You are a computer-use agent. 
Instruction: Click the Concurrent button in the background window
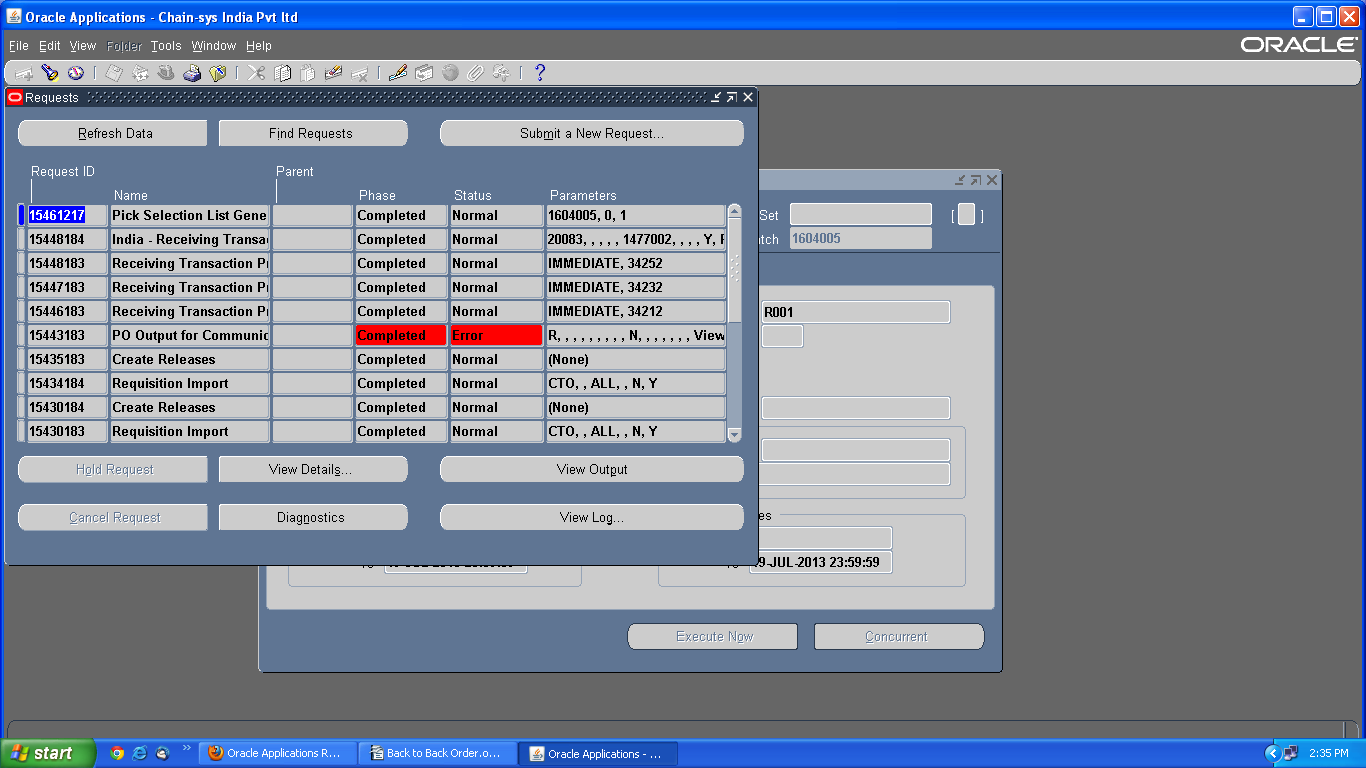[899, 636]
